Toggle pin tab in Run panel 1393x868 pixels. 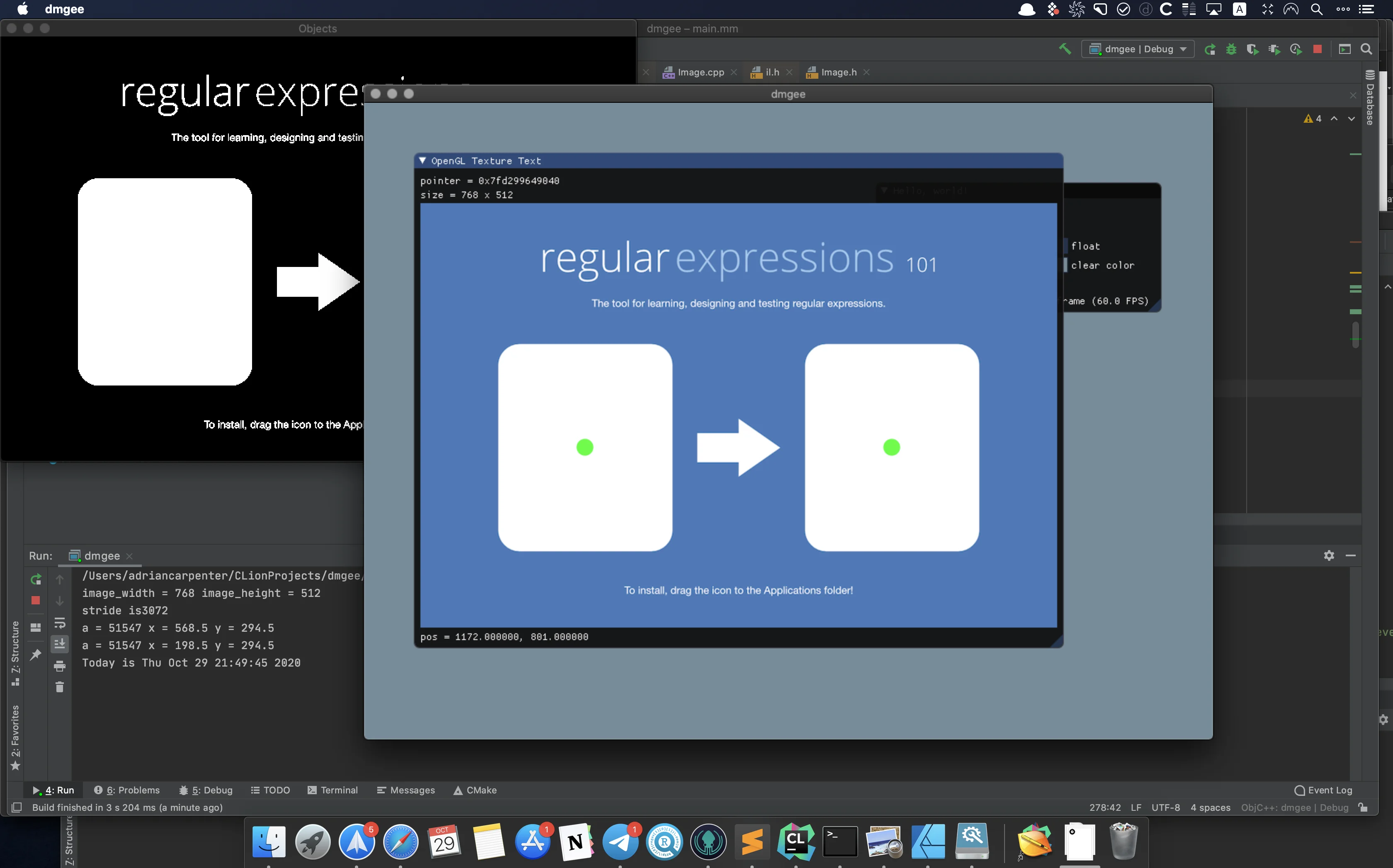click(x=36, y=655)
